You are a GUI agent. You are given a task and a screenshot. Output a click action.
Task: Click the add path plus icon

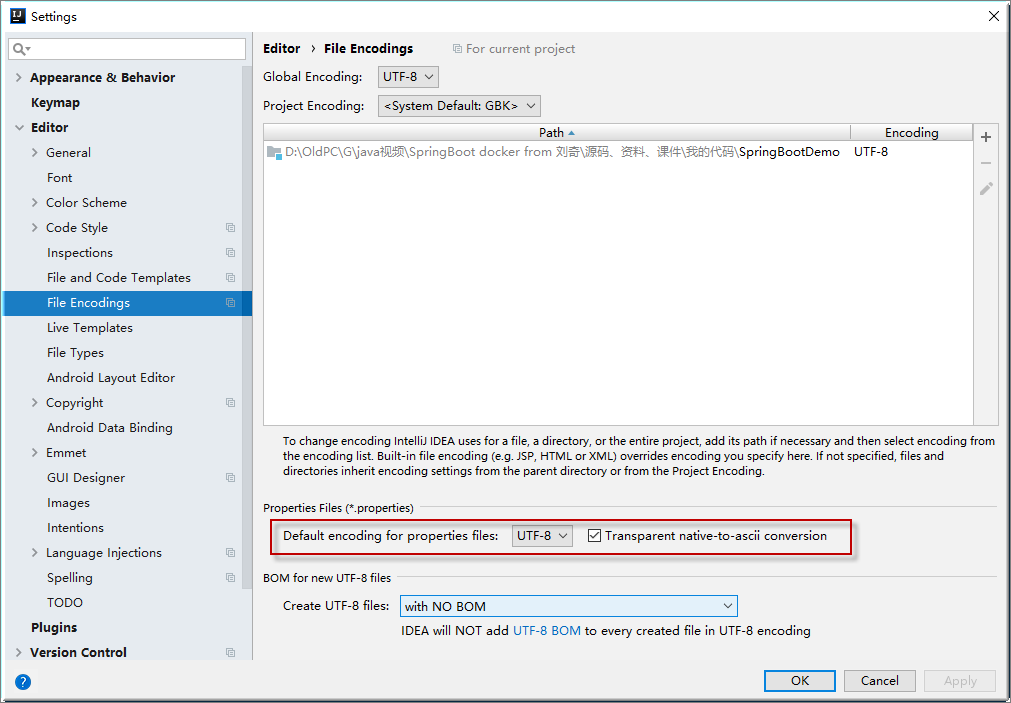[x=986, y=137]
